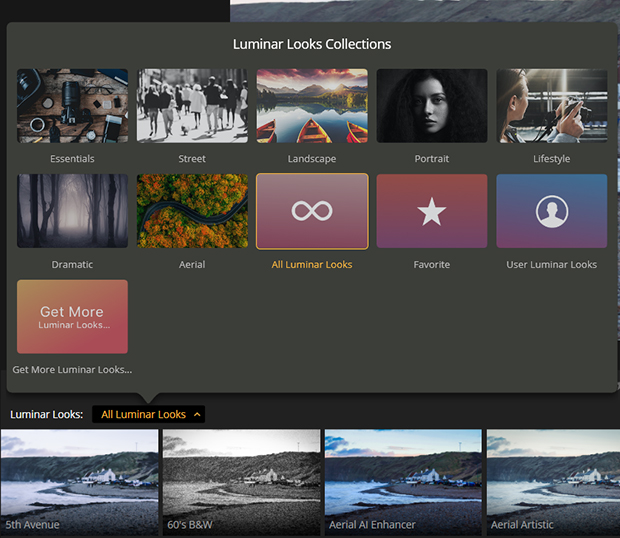Click the 'Aerial' label text

pos(192,264)
